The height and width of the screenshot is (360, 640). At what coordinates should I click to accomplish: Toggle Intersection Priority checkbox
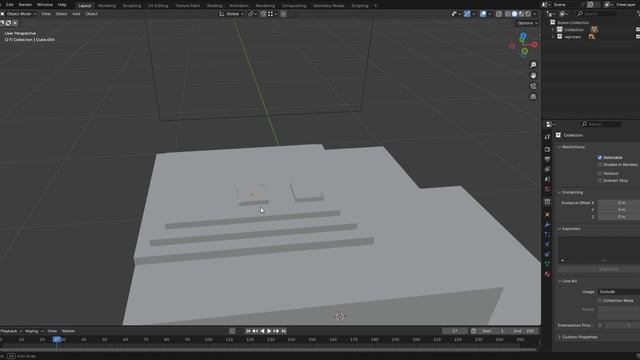600,325
